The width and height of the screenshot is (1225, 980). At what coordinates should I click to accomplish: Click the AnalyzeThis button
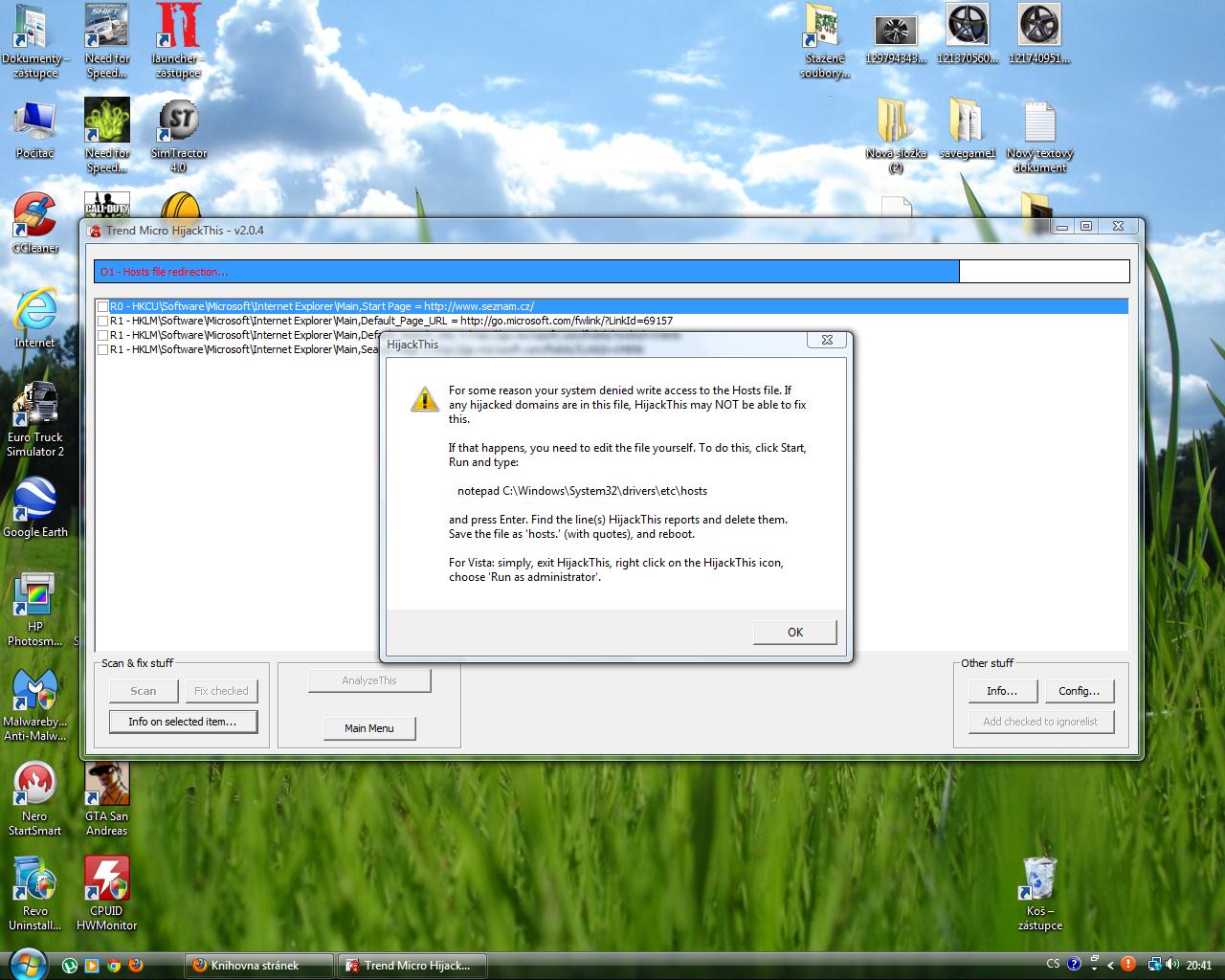(369, 680)
